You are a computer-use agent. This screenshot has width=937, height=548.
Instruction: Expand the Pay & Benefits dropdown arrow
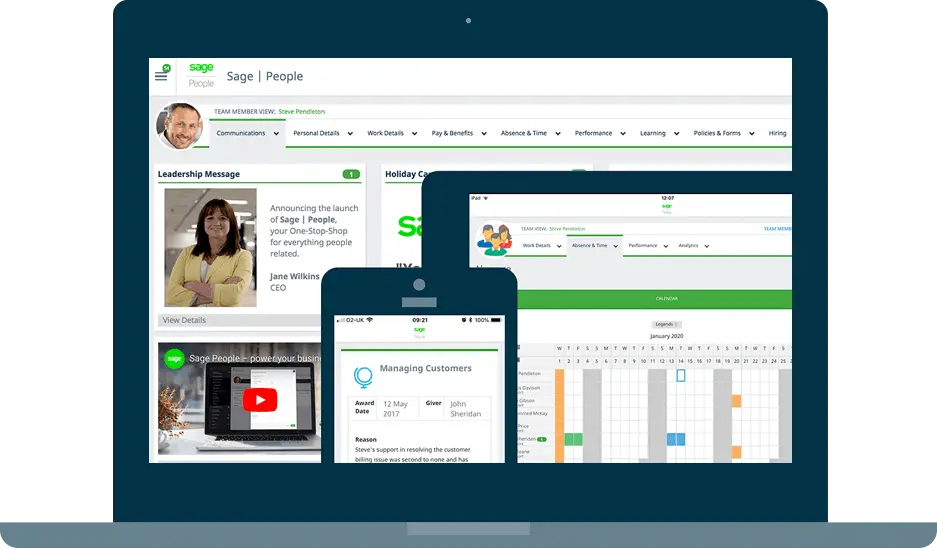(484, 134)
